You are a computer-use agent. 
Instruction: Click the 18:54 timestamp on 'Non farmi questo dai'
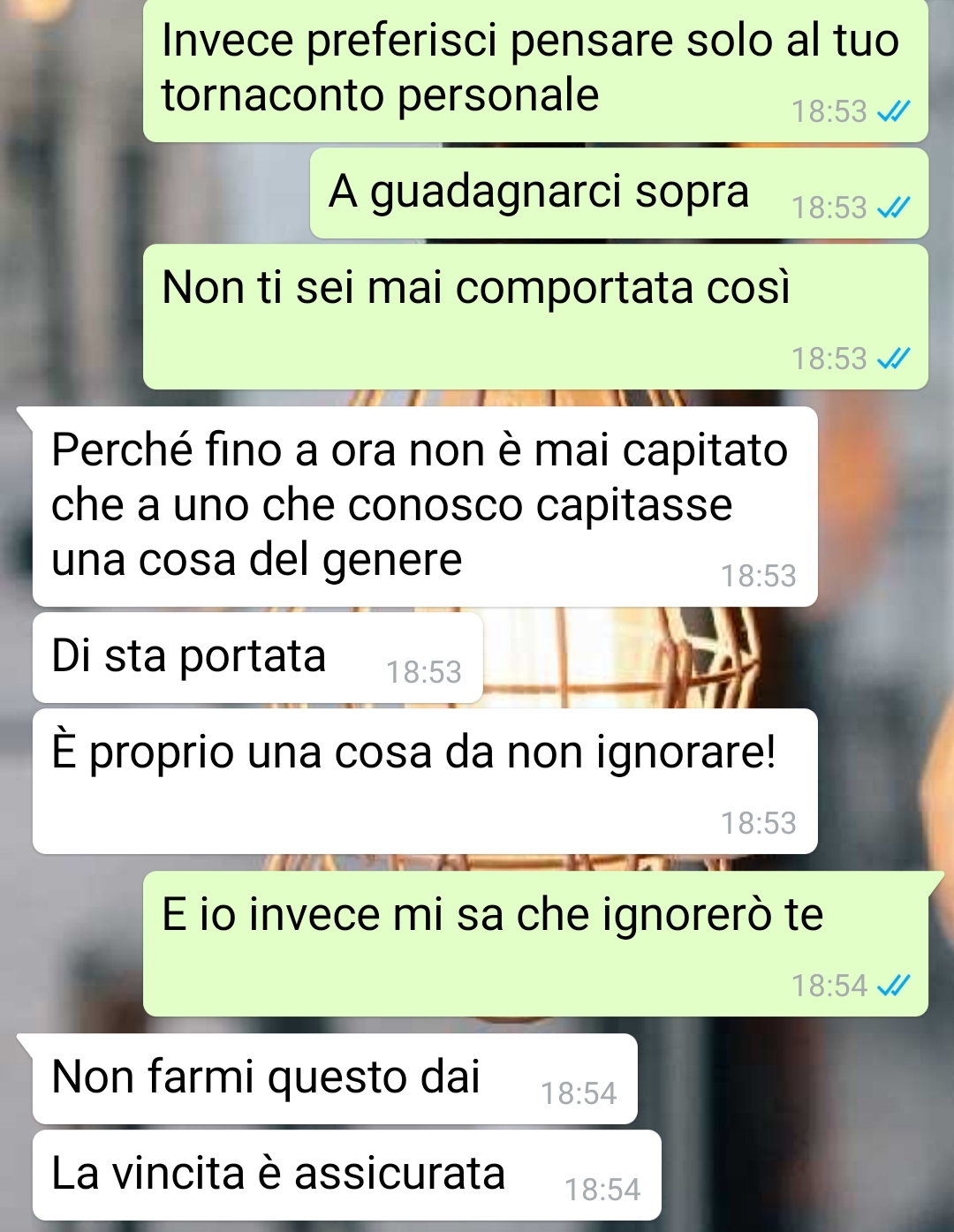click(x=579, y=1094)
